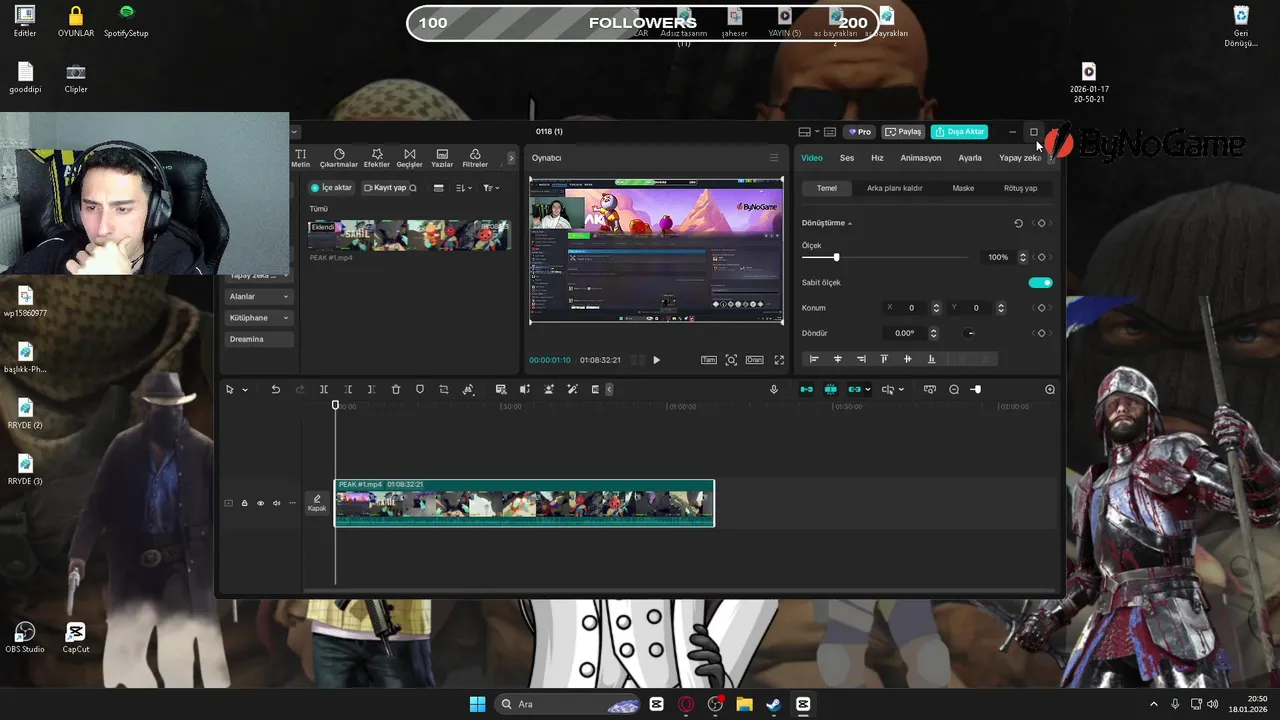Collapse extra timeline tools chevron
The height and width of the screenshot is (720, 1280).
pyautogui.click(x=609, y=389)
